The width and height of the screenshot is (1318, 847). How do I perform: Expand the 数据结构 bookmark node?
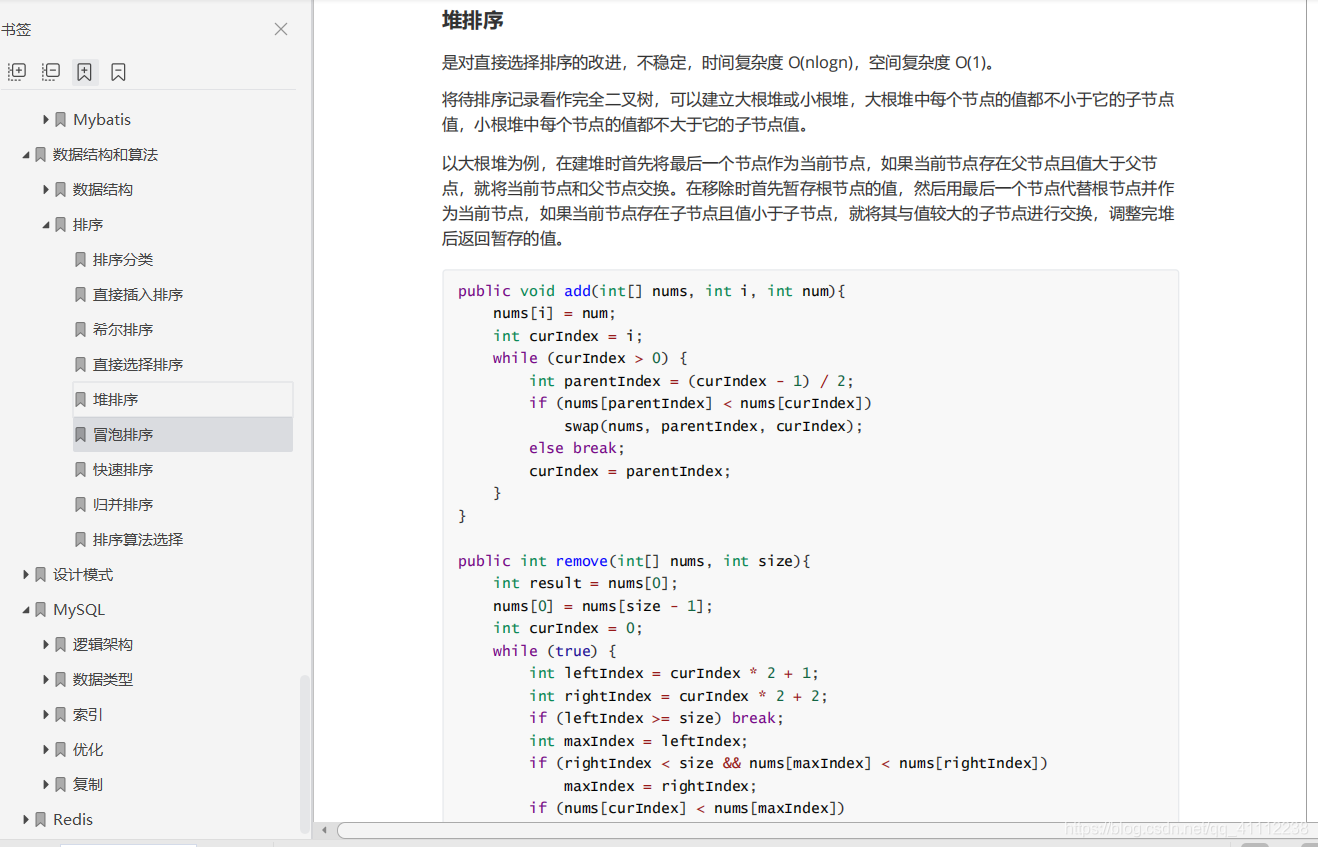[46, 189]
